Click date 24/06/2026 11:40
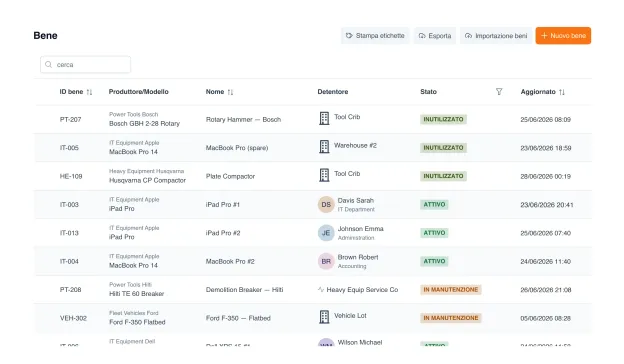Image resolution: width=624 pixels, height=364 pixels. [x=546, y=261]
